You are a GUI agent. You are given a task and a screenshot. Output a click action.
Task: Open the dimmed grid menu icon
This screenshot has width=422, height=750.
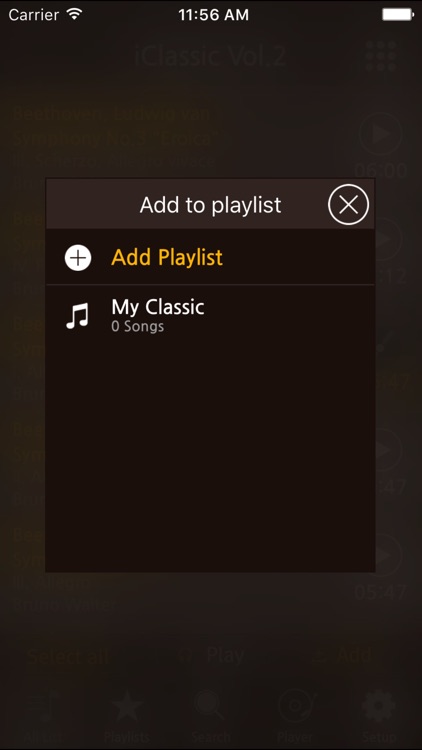point(381,56)
